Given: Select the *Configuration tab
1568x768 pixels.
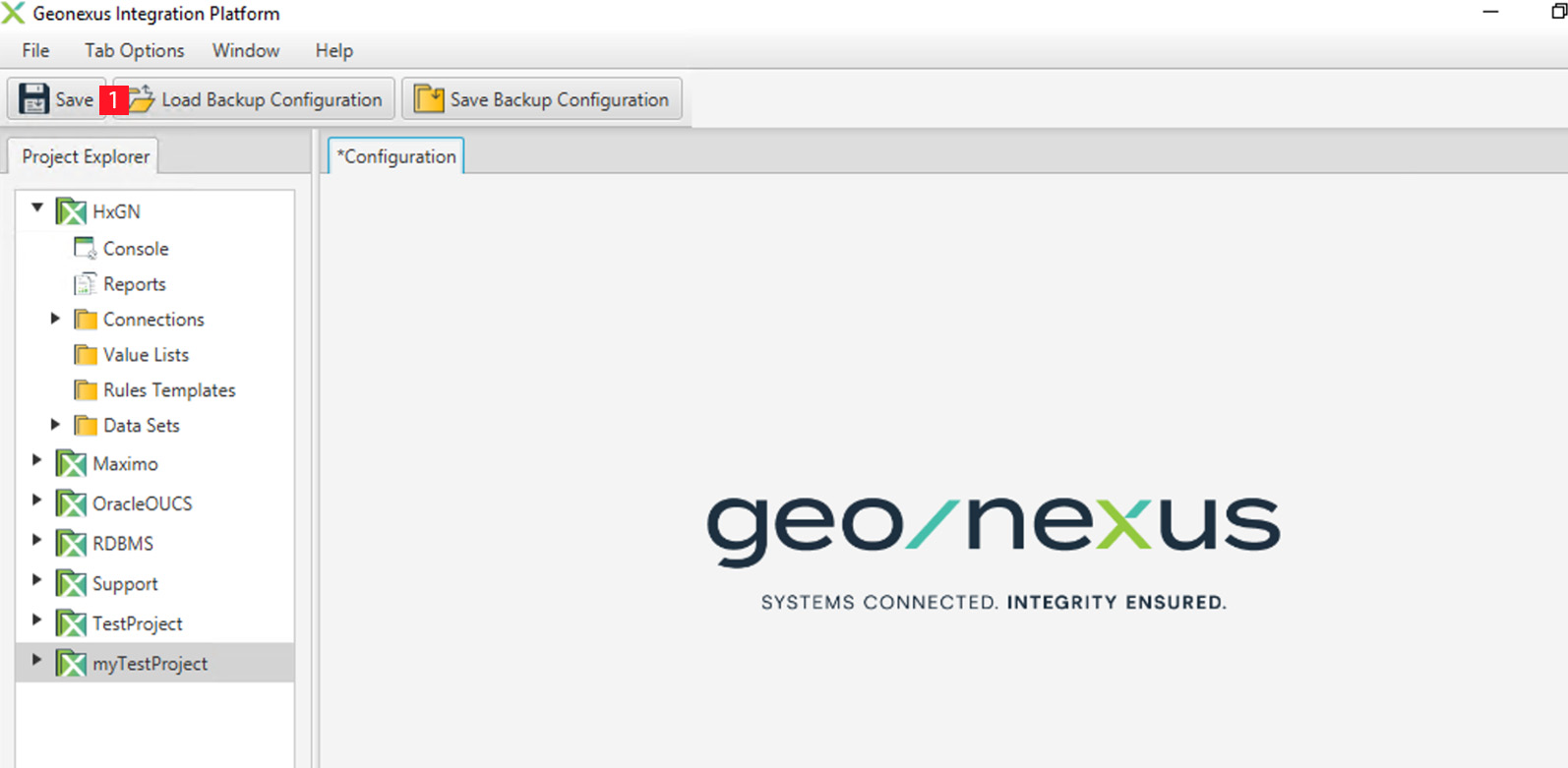Looking at the screenshot, I should coord(396,156).
